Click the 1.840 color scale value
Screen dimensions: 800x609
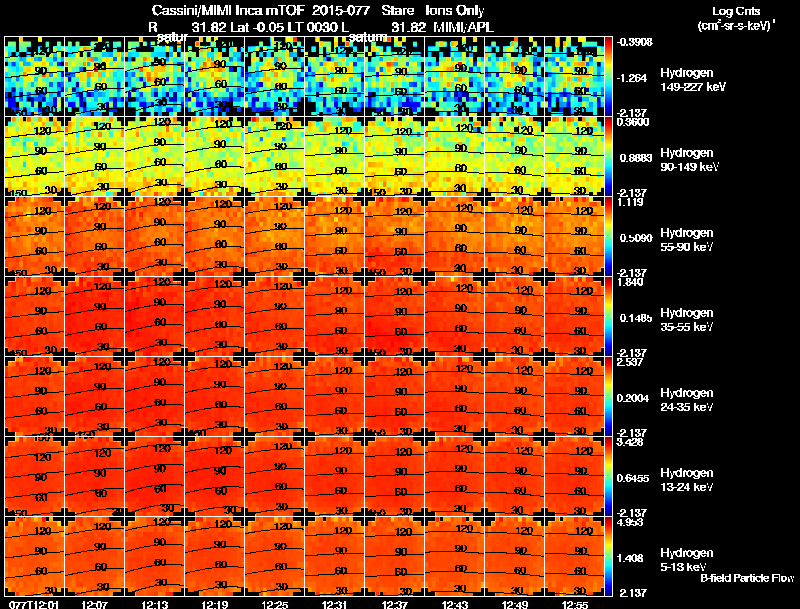(630, 282)
